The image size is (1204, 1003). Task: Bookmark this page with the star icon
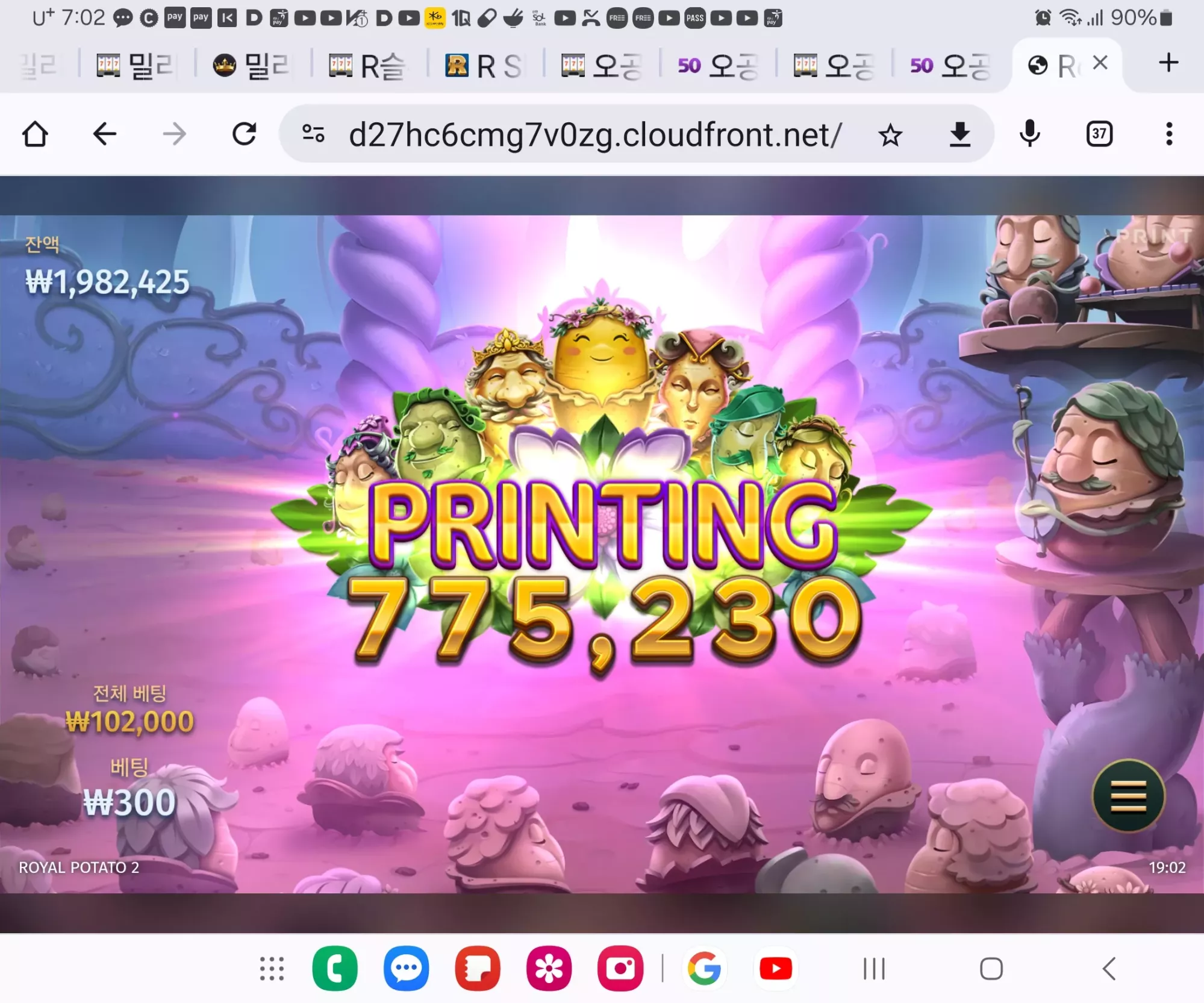(x=890, y=135)
